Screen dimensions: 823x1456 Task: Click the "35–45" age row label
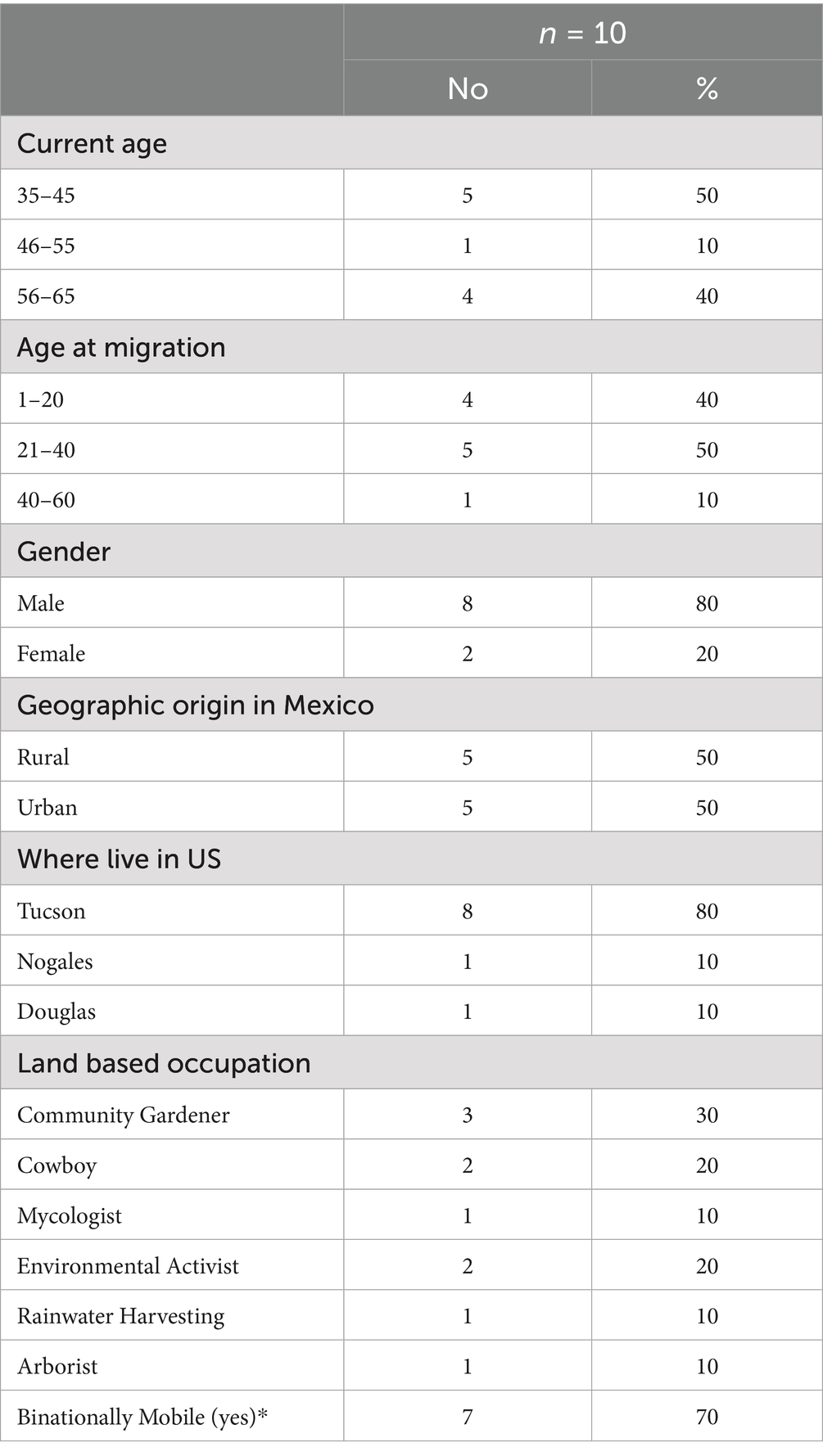[x=46, y=196]
